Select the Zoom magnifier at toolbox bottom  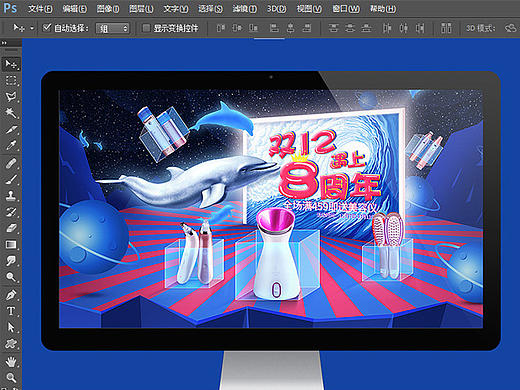11,378
